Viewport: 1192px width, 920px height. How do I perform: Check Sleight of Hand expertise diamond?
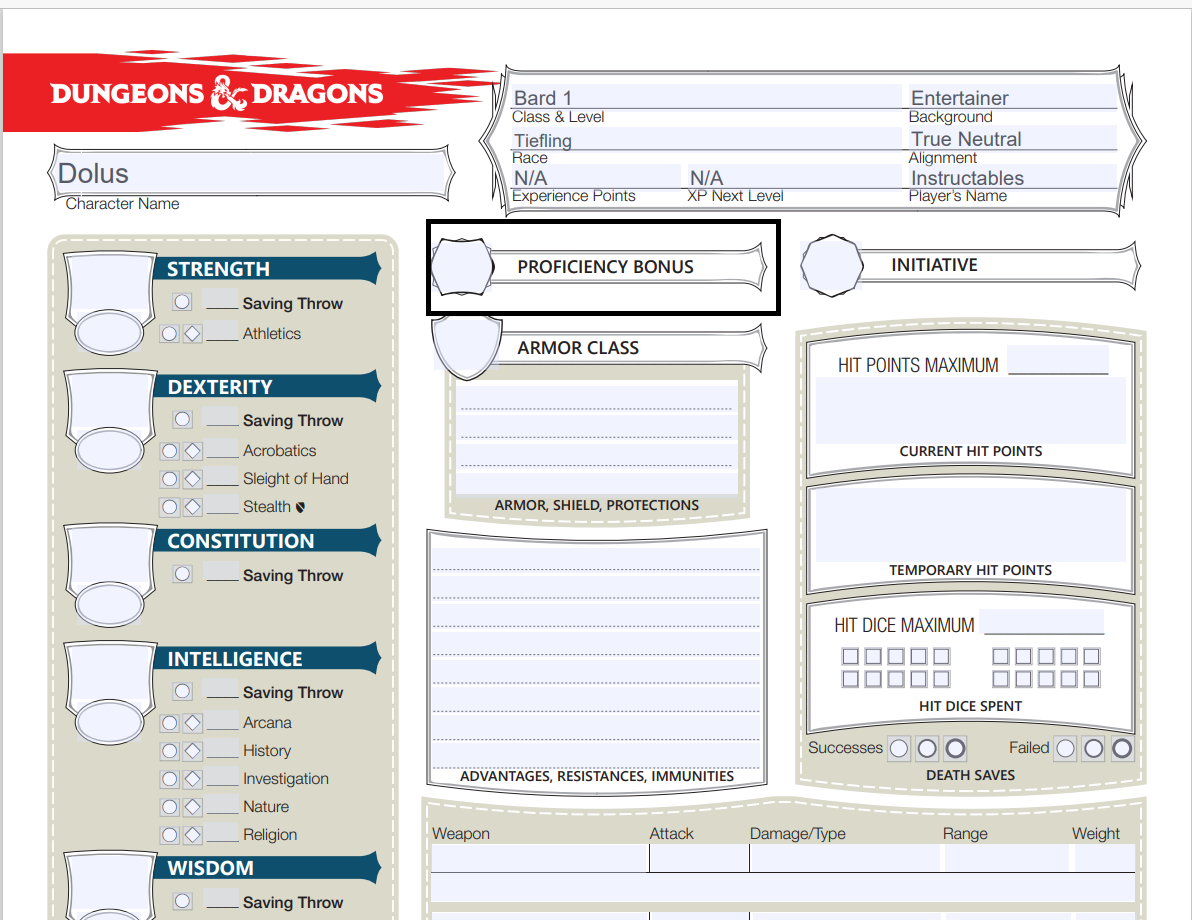point(193,479)
